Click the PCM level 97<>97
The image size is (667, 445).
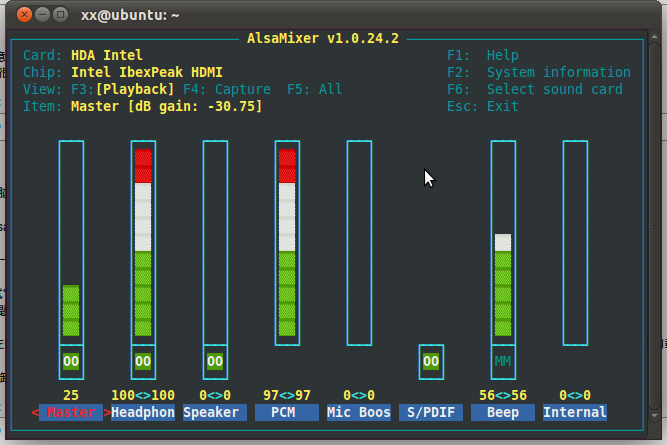pos(287,395)
